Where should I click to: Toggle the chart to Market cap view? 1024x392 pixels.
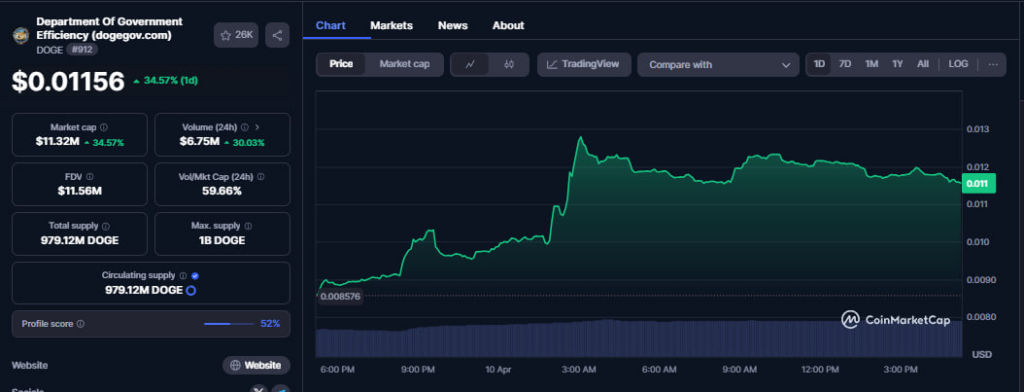click(x=404, y=64)
